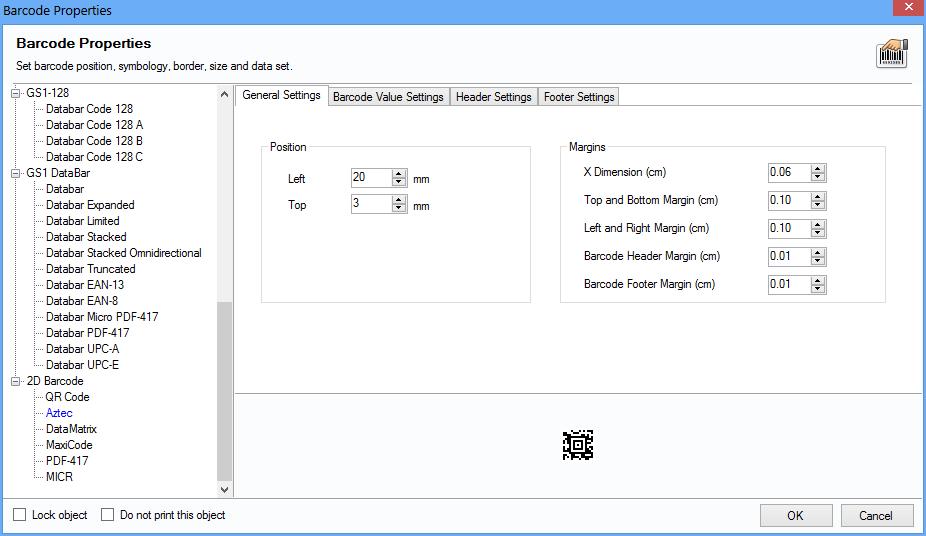Click the Aztec barcode preview image
The image size is (926, 536).
(578, 445)
